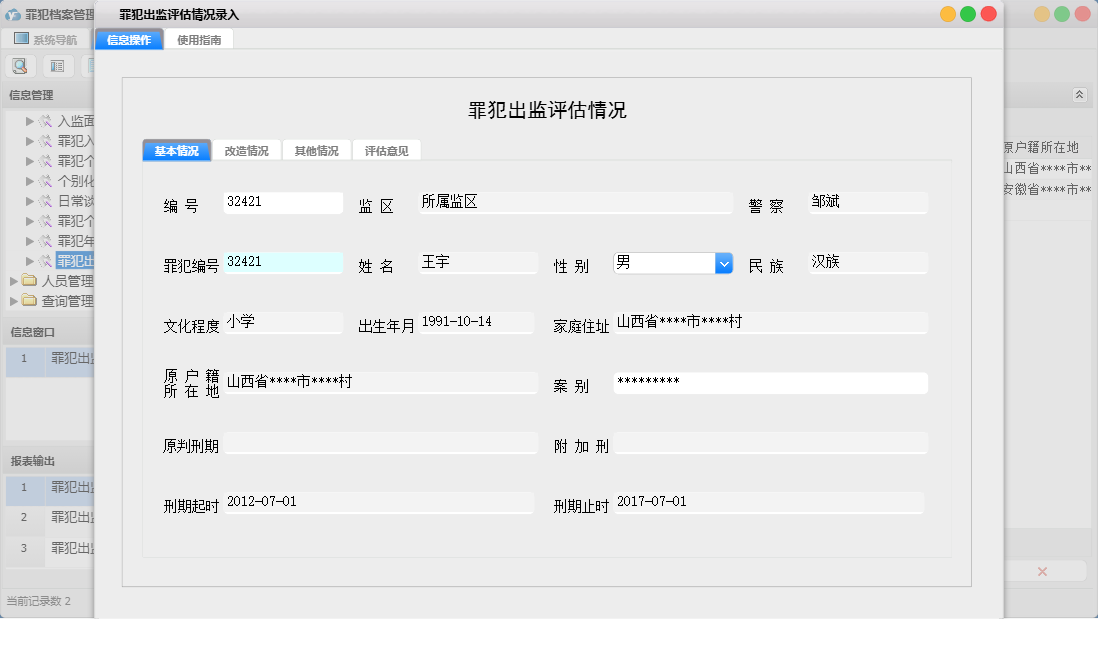Click the green traffic light window button
1098x665 pixels.
(x=966, y=15)
